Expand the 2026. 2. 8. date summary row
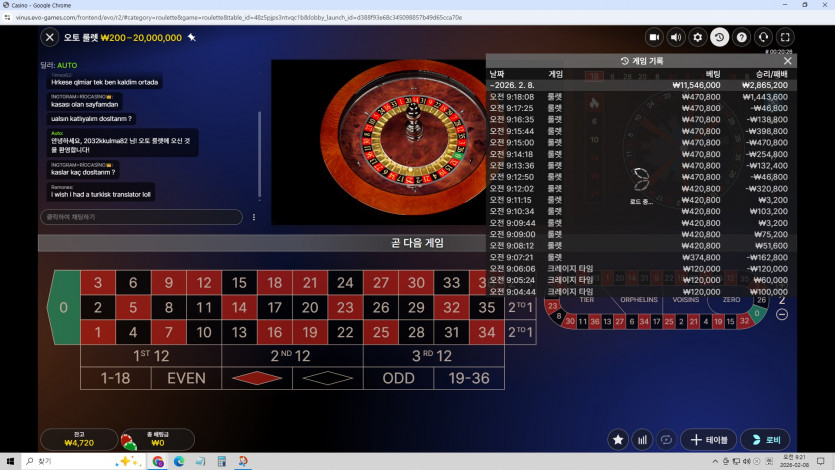 (x=640, y=85)
